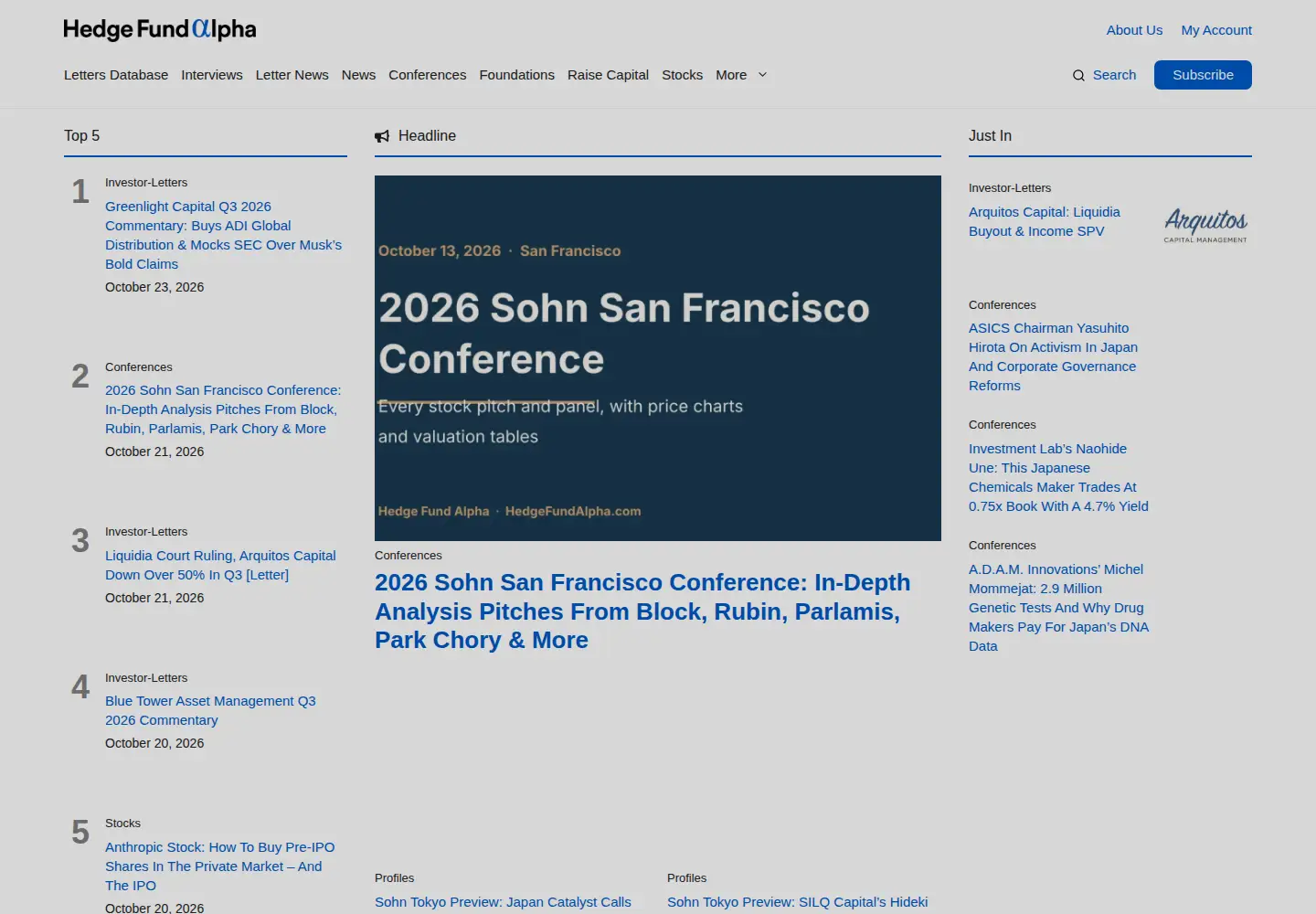Open the Conferences nav item

tap(428, 75)
